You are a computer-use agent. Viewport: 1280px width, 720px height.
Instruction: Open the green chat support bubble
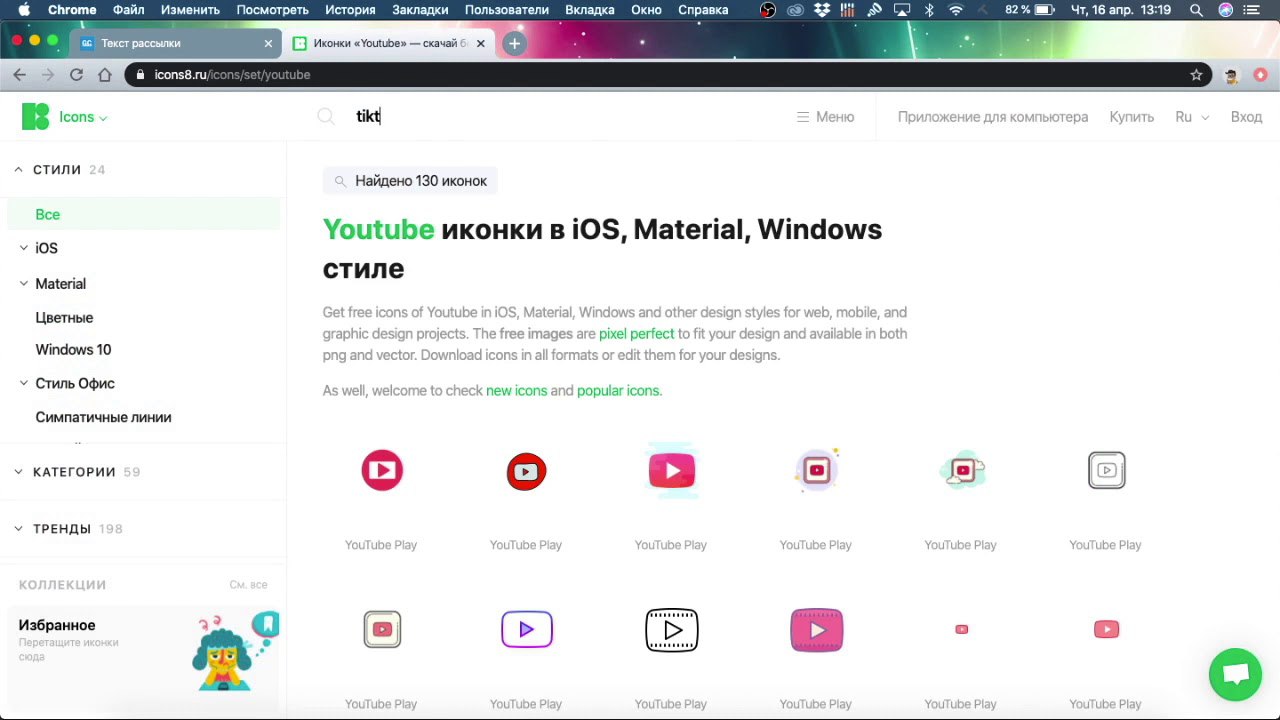click(1235, 675)
